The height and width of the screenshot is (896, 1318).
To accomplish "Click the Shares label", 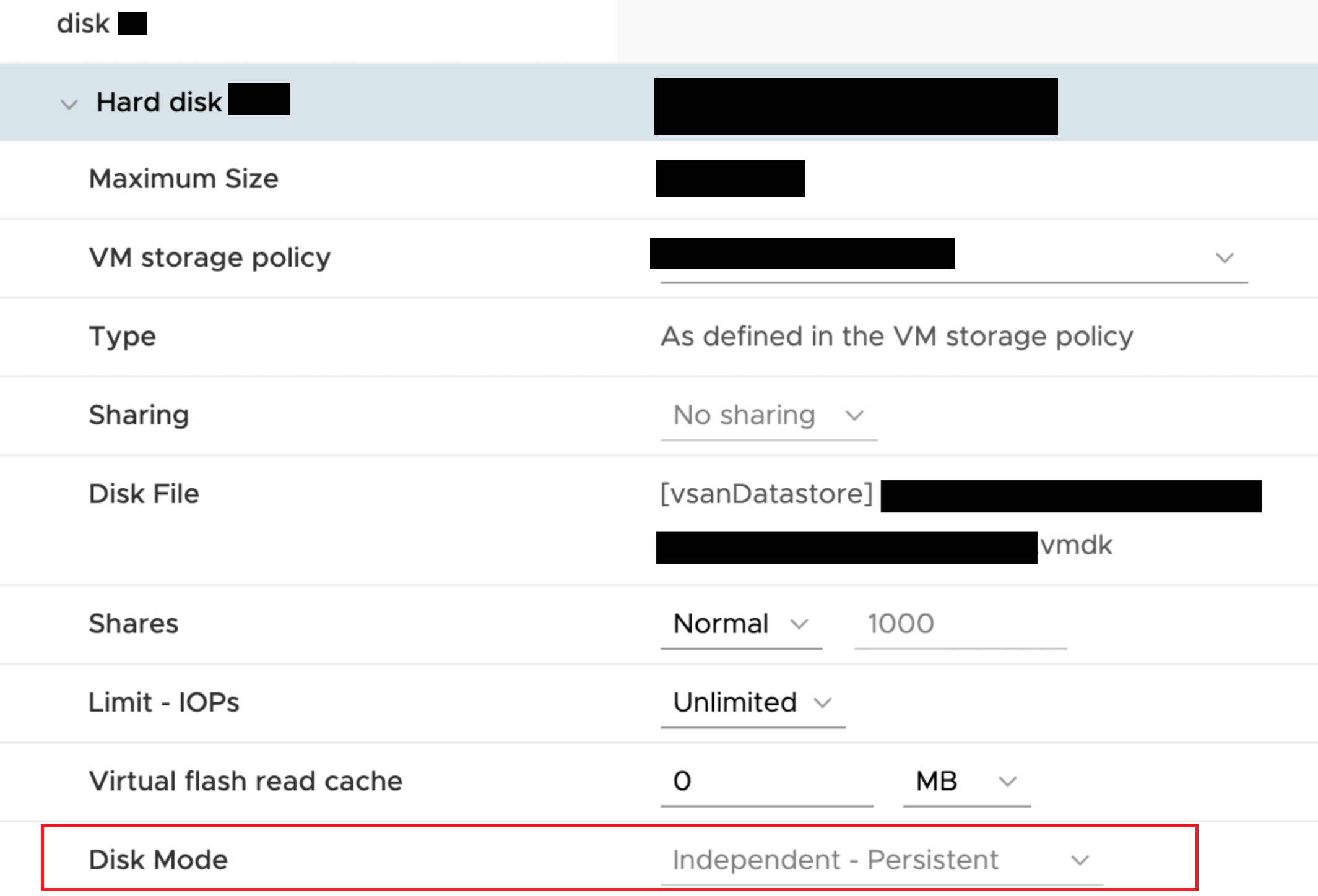I will pos(133,624).
